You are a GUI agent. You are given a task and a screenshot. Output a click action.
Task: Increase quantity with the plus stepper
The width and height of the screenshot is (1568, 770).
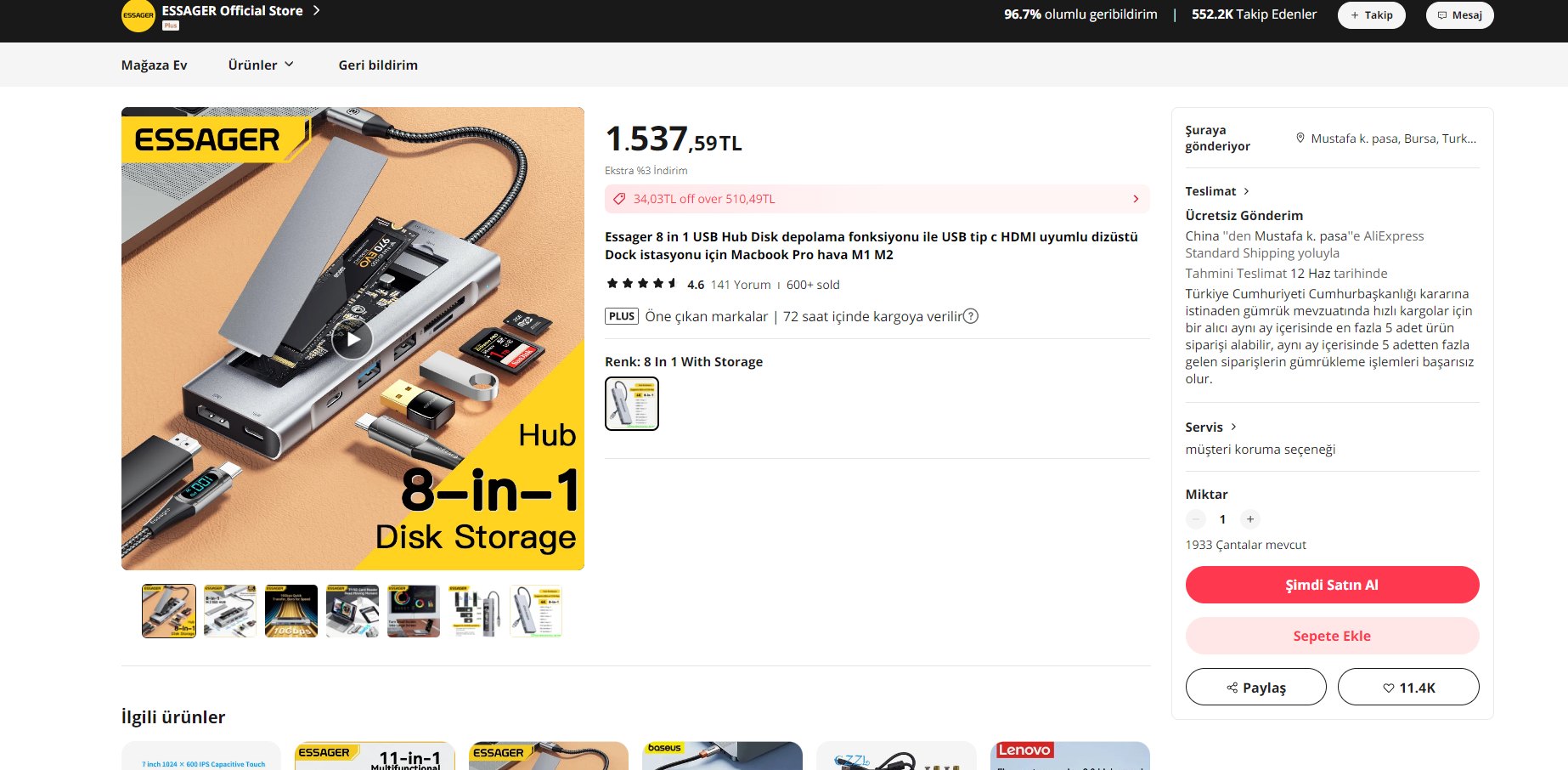(1249, 519)
